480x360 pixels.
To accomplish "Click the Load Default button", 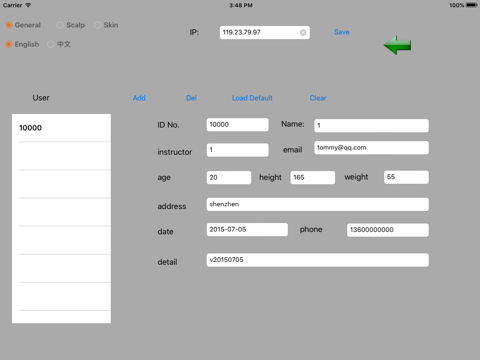I will [x=252, y=98].
